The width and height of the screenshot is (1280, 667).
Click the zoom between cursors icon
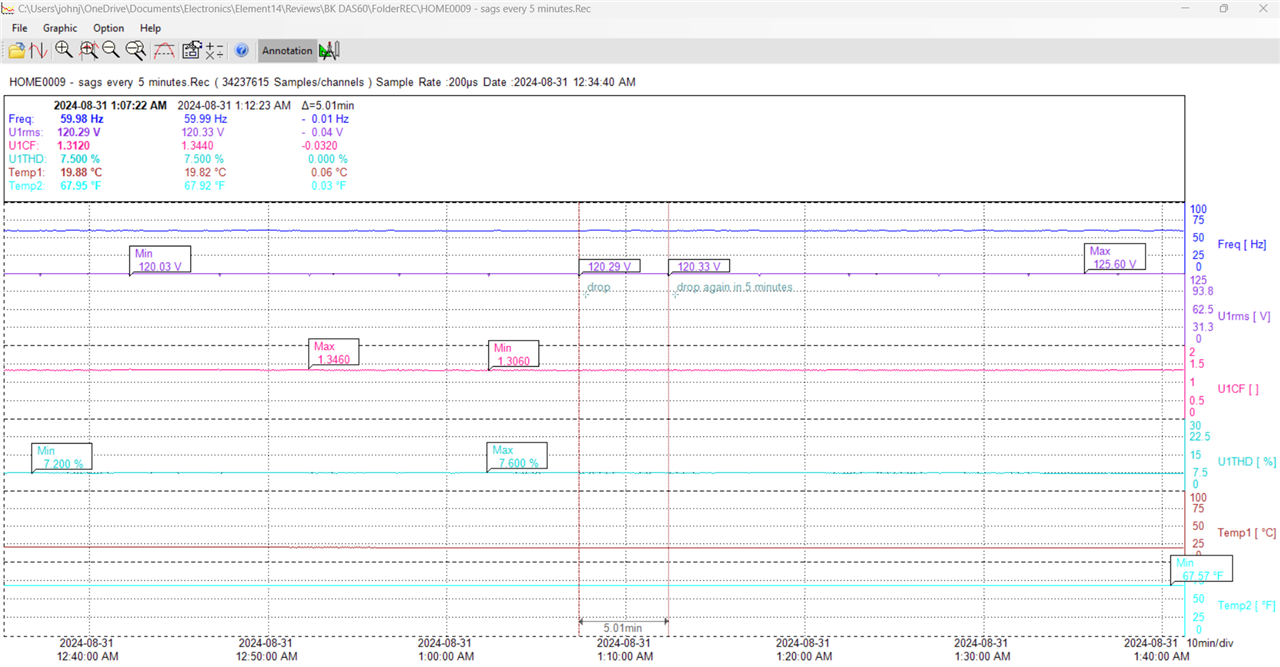pyautogui.click(x=88, y=50)
